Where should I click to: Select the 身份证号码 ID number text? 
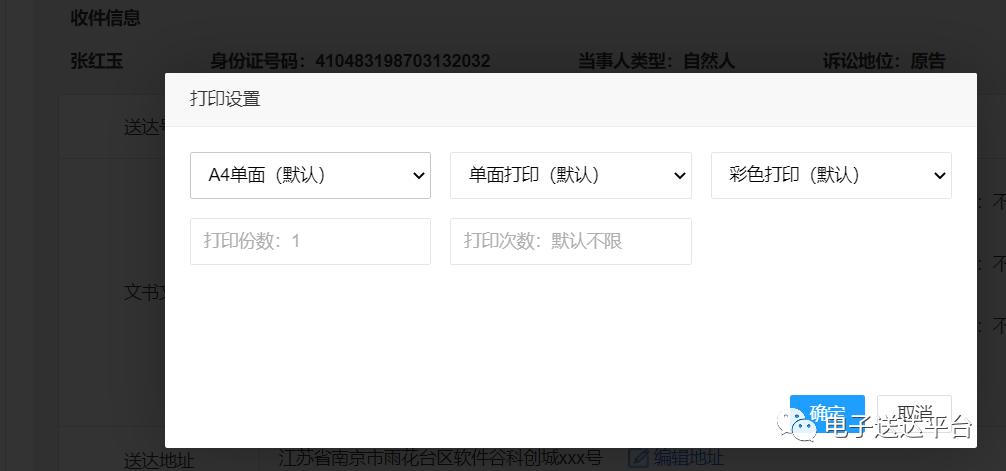click(350, 61)
